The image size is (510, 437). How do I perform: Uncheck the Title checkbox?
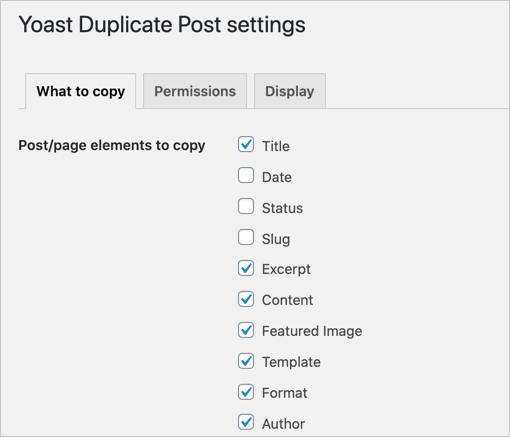pyautogui.click(x=246, y=144)
